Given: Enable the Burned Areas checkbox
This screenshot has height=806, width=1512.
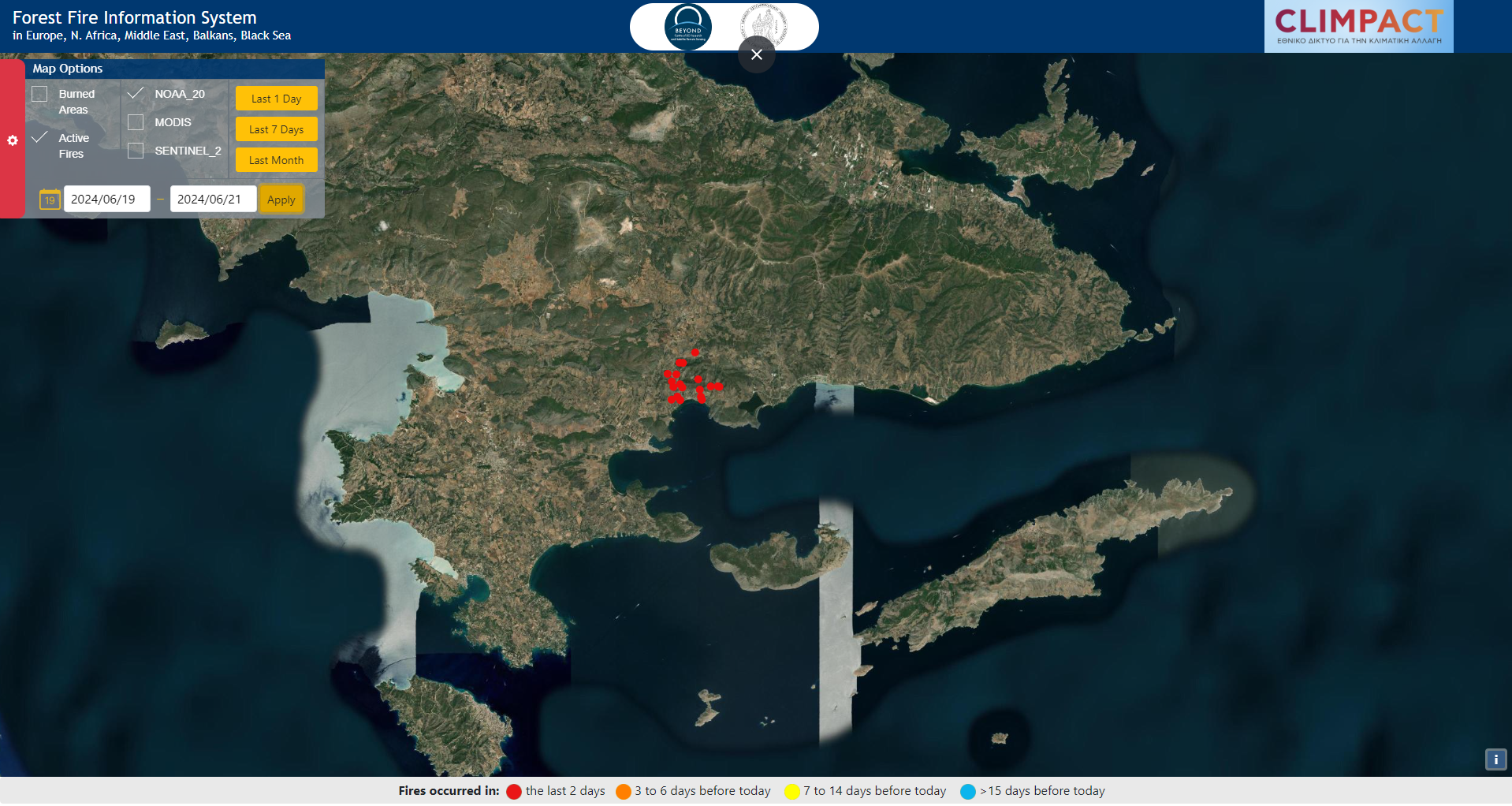Looking at the screenshot, I should [39, 94].
